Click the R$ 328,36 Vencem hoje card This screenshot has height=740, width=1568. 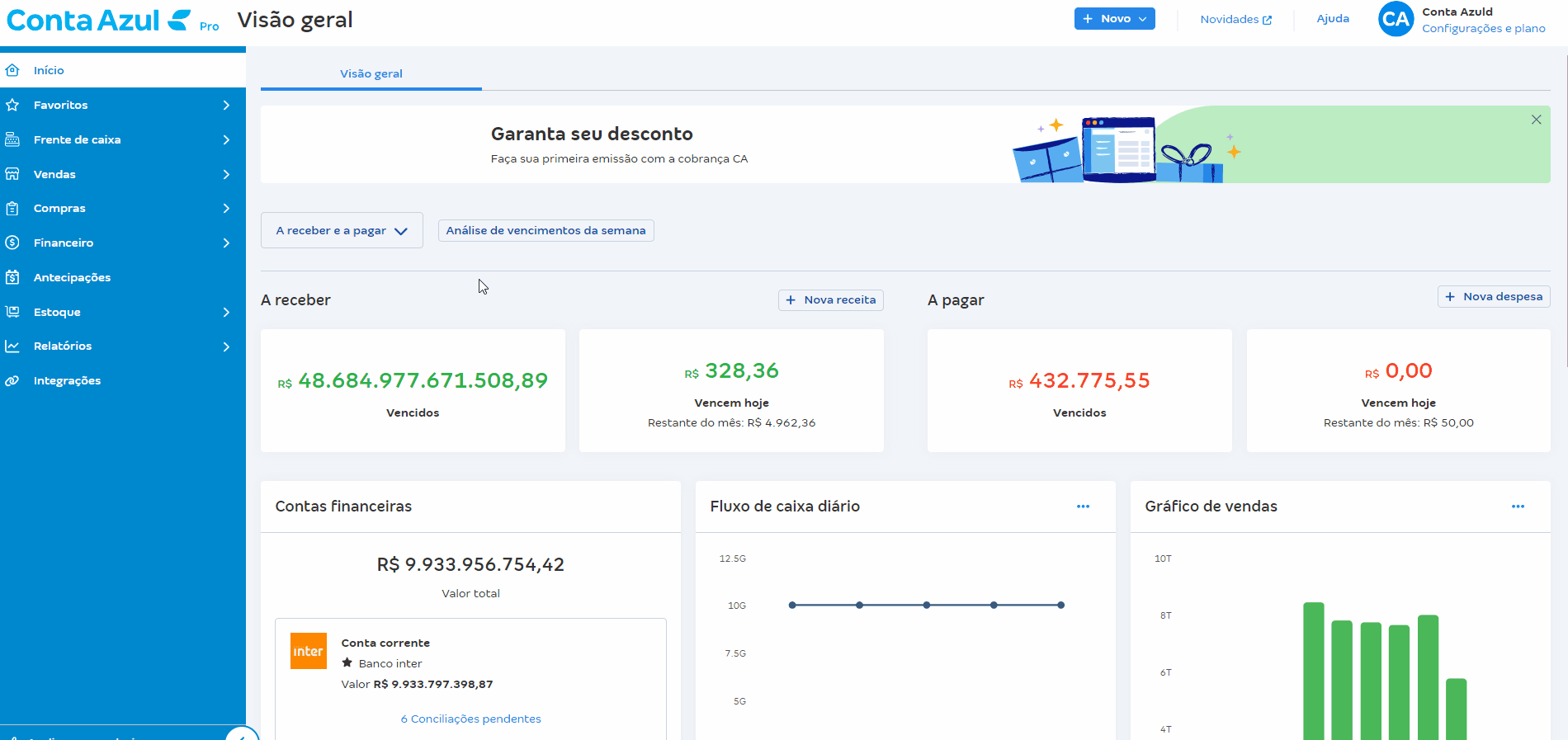coord(731,390)
